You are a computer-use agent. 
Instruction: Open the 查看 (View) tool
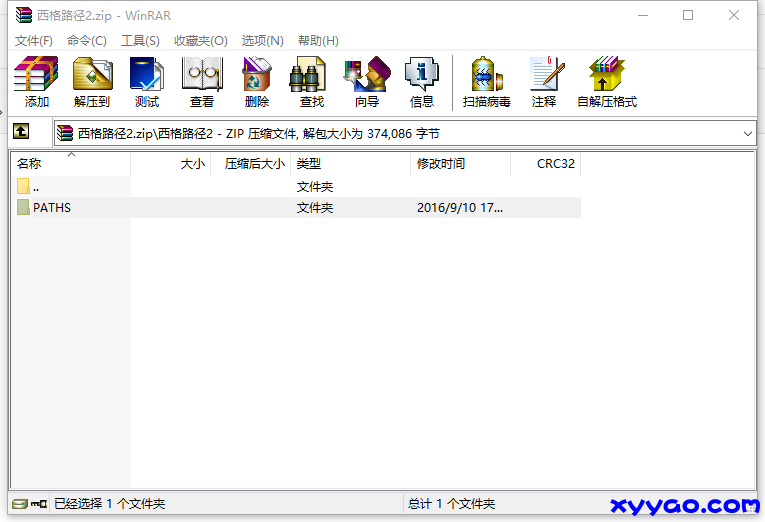[202, 81]
